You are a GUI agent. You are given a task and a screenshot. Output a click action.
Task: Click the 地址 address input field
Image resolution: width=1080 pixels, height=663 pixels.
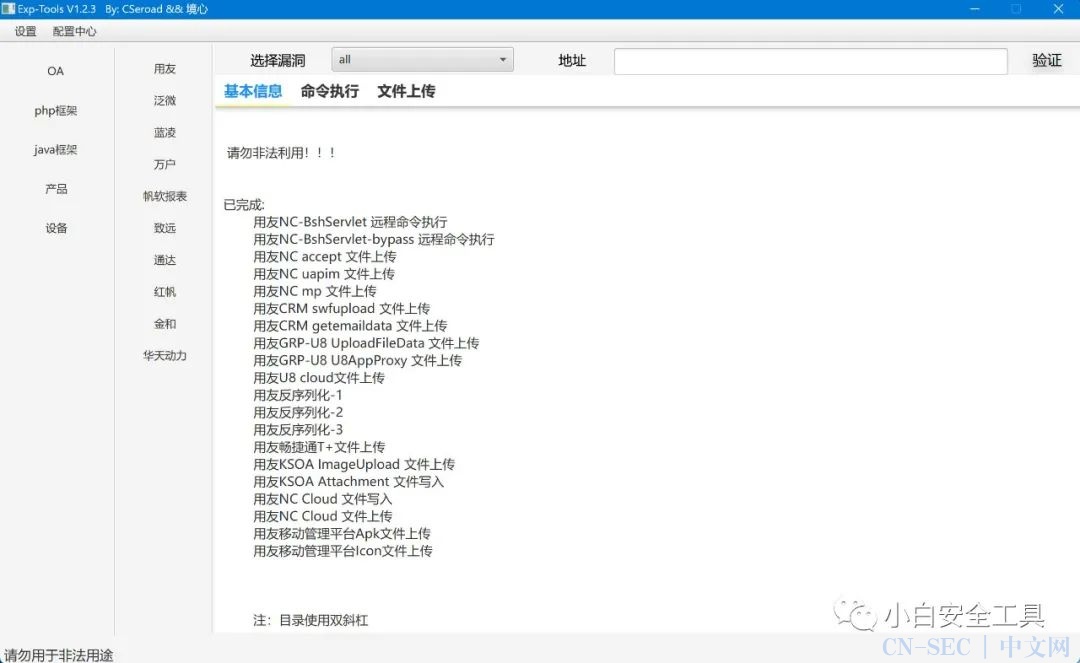[x=811, y=61]
